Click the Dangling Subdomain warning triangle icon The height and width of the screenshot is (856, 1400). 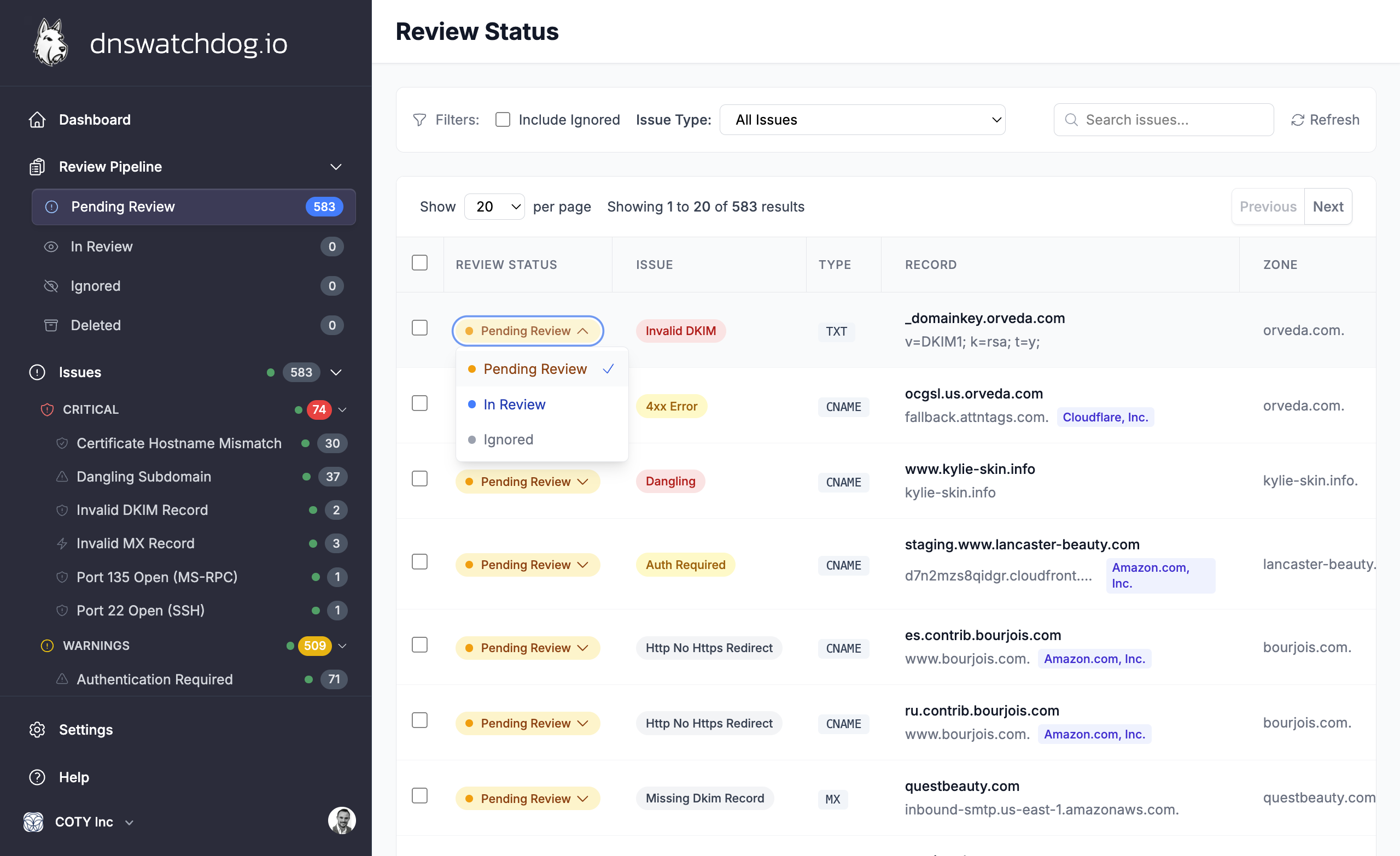tap(62, 477)
